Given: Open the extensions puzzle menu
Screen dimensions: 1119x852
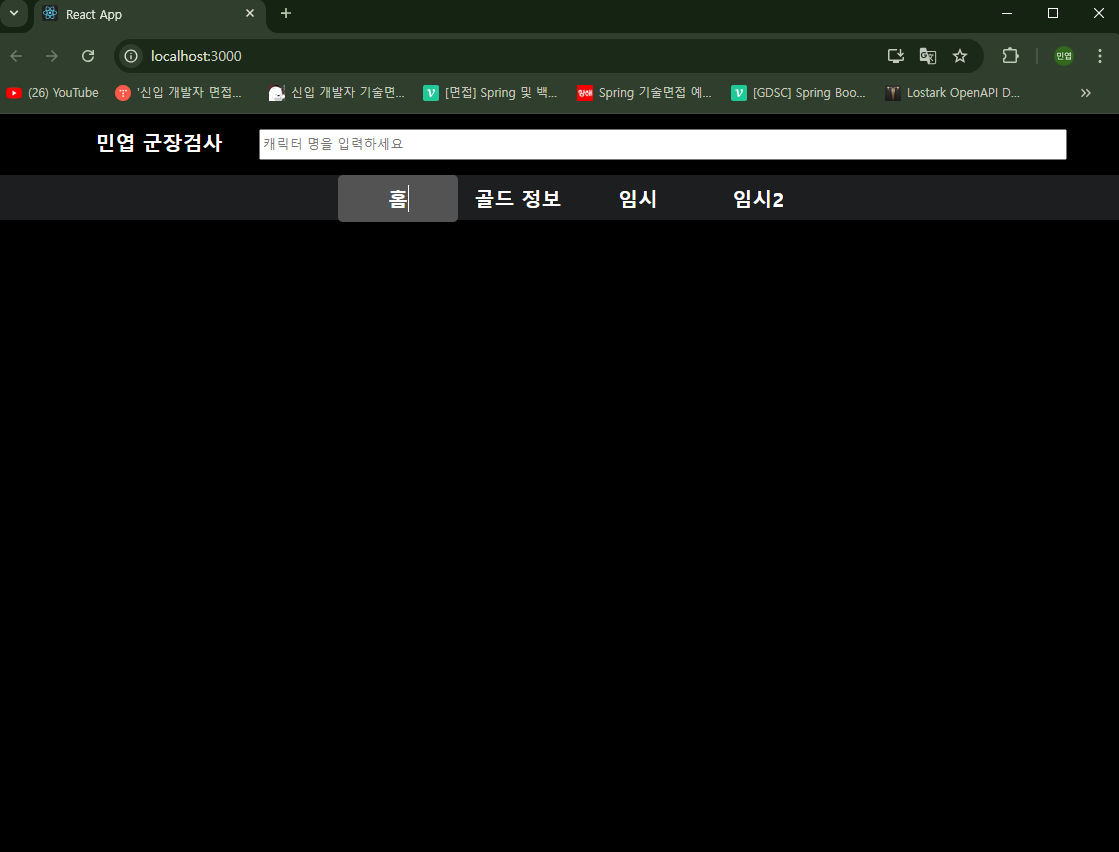Looking at the screenshot, I should coord(1011,56).
